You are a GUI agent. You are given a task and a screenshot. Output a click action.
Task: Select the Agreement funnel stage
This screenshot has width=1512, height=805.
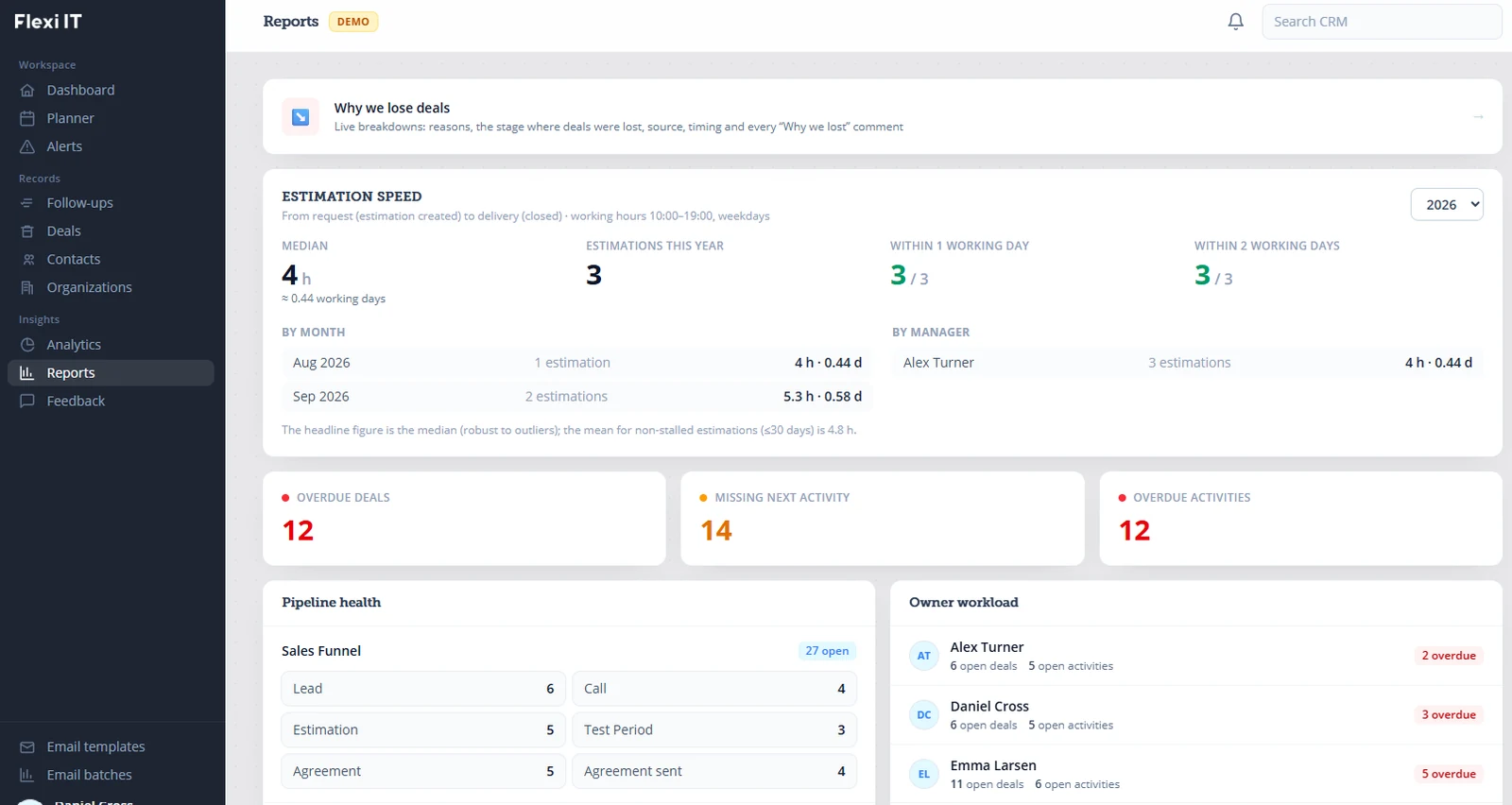423,772
